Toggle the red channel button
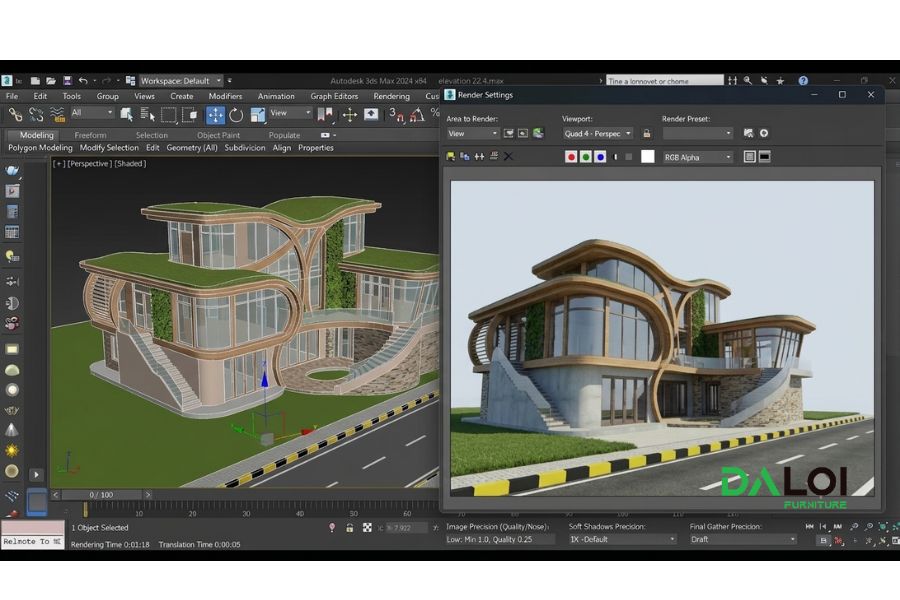900x600 pixels. 571,156
